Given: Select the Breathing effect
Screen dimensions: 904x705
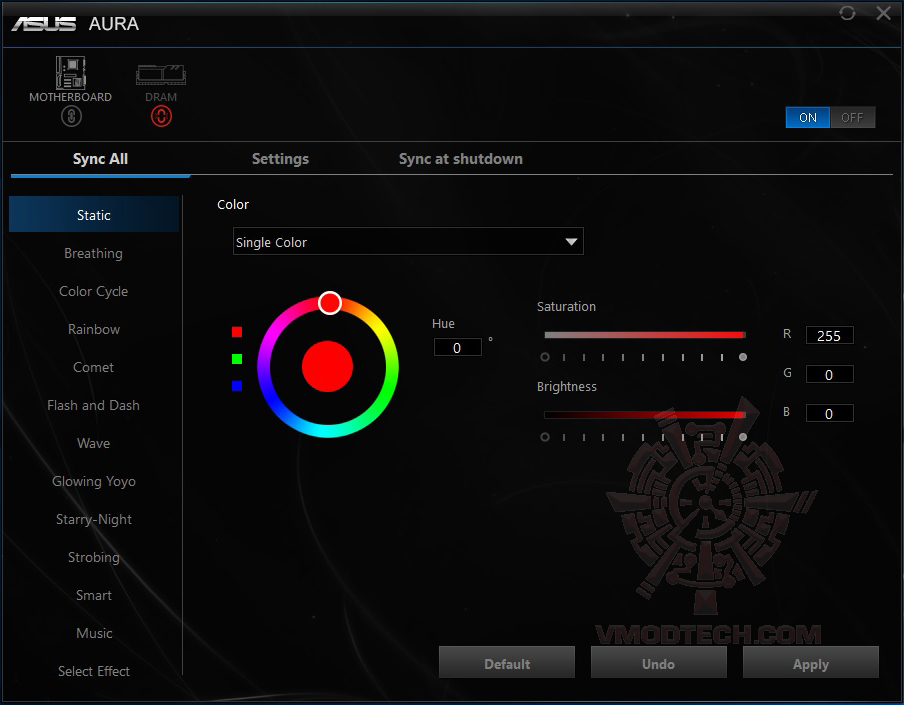Looking at the screenshot, I should click(94, 253).
